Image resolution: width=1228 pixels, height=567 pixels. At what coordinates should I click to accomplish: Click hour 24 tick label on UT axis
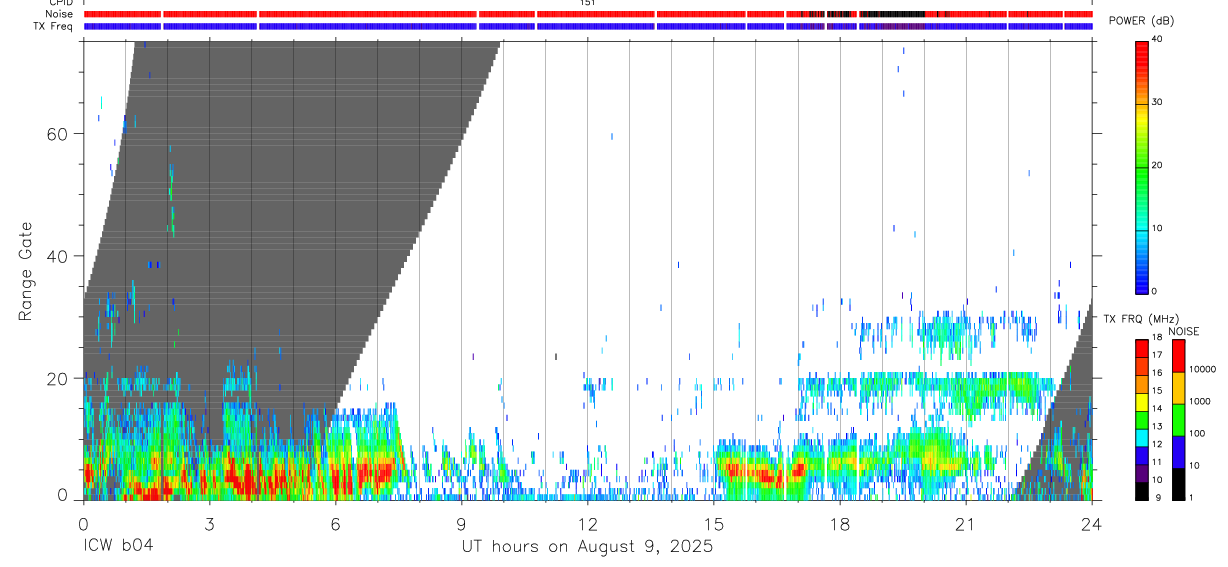(x=1091, y=523)
